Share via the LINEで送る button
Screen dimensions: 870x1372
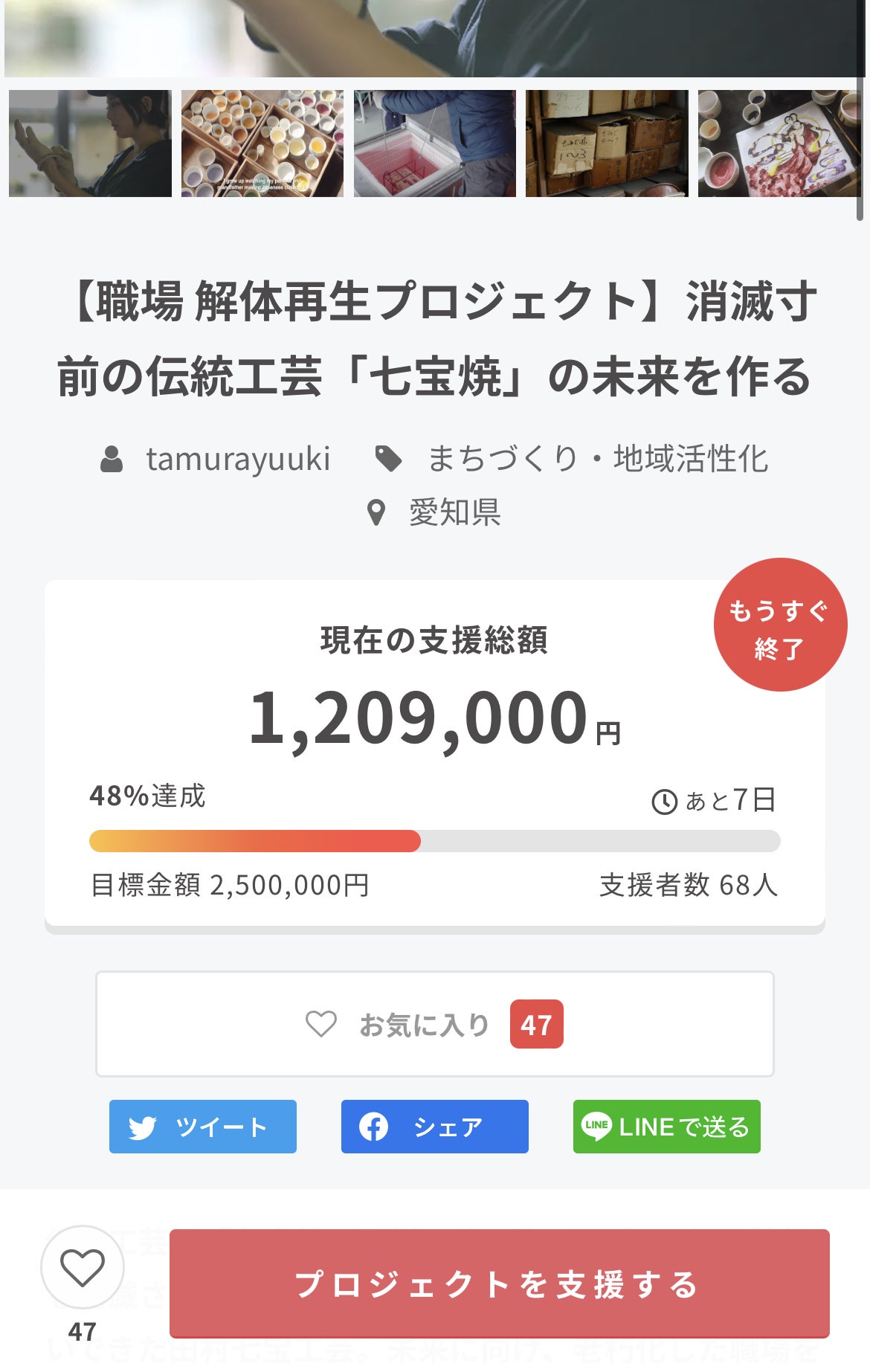[x=666, y=1127]
